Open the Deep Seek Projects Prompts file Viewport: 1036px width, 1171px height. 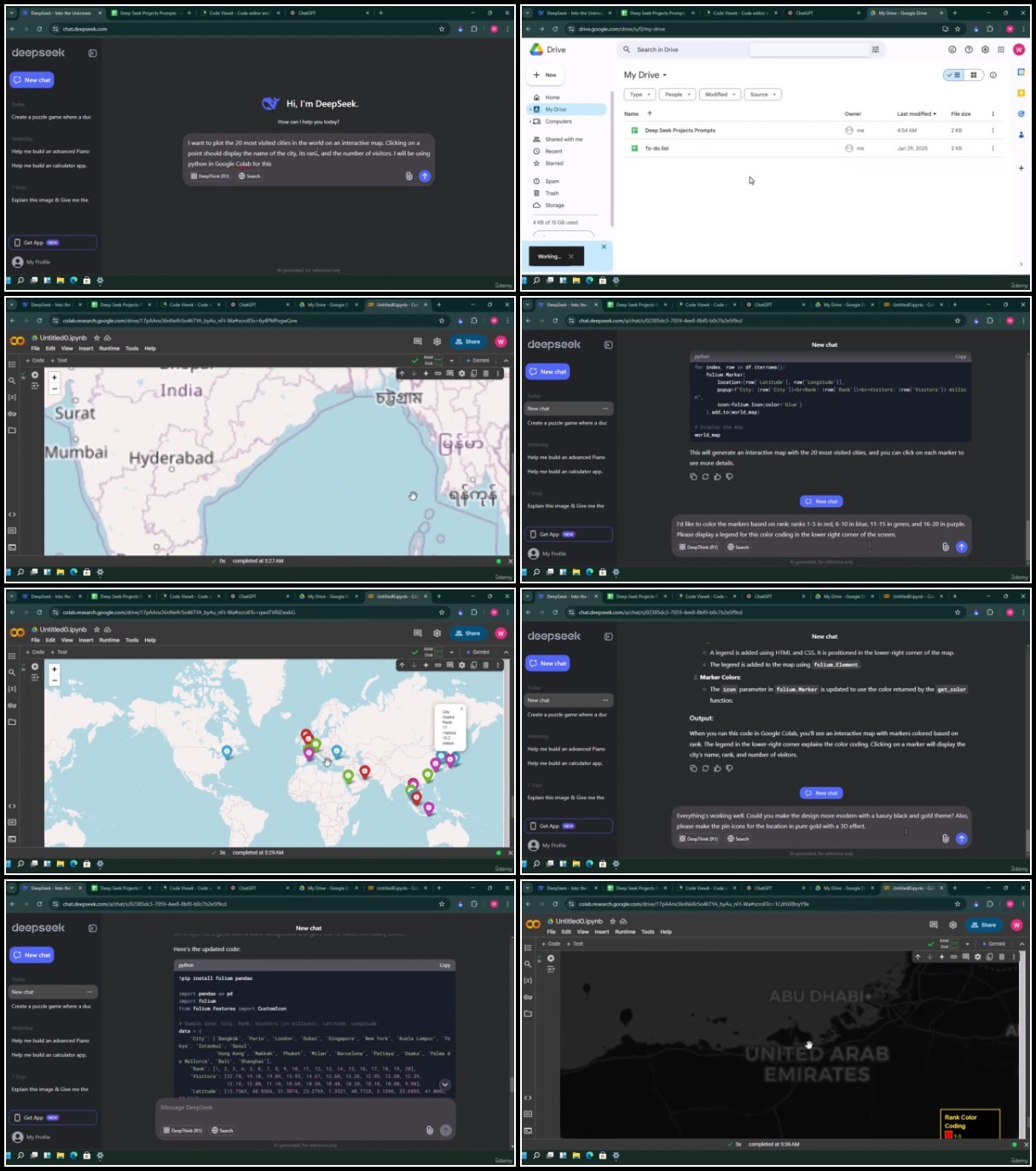point(680,130)
